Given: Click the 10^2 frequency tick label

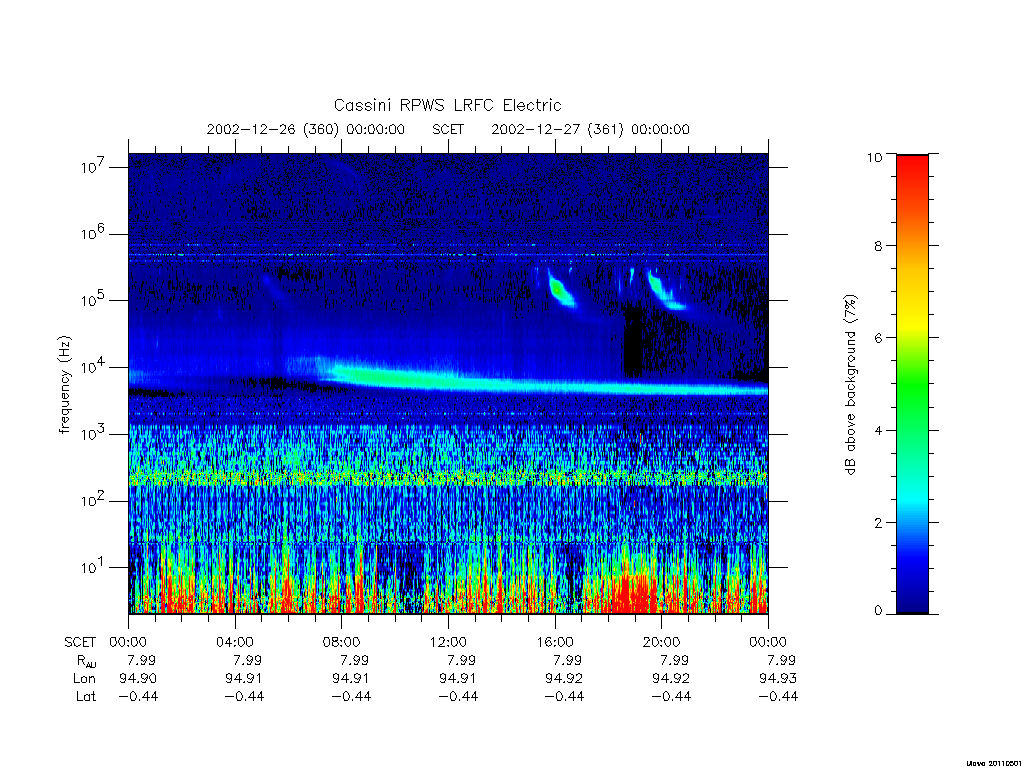Looking at the screenshot, I should [93, 500].
